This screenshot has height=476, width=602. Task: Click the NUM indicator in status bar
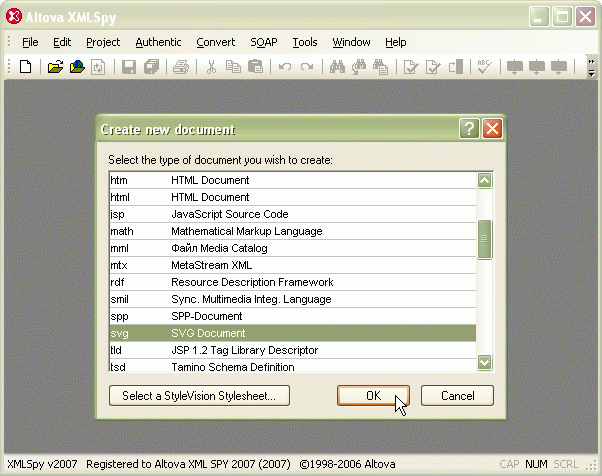[536, 464]
